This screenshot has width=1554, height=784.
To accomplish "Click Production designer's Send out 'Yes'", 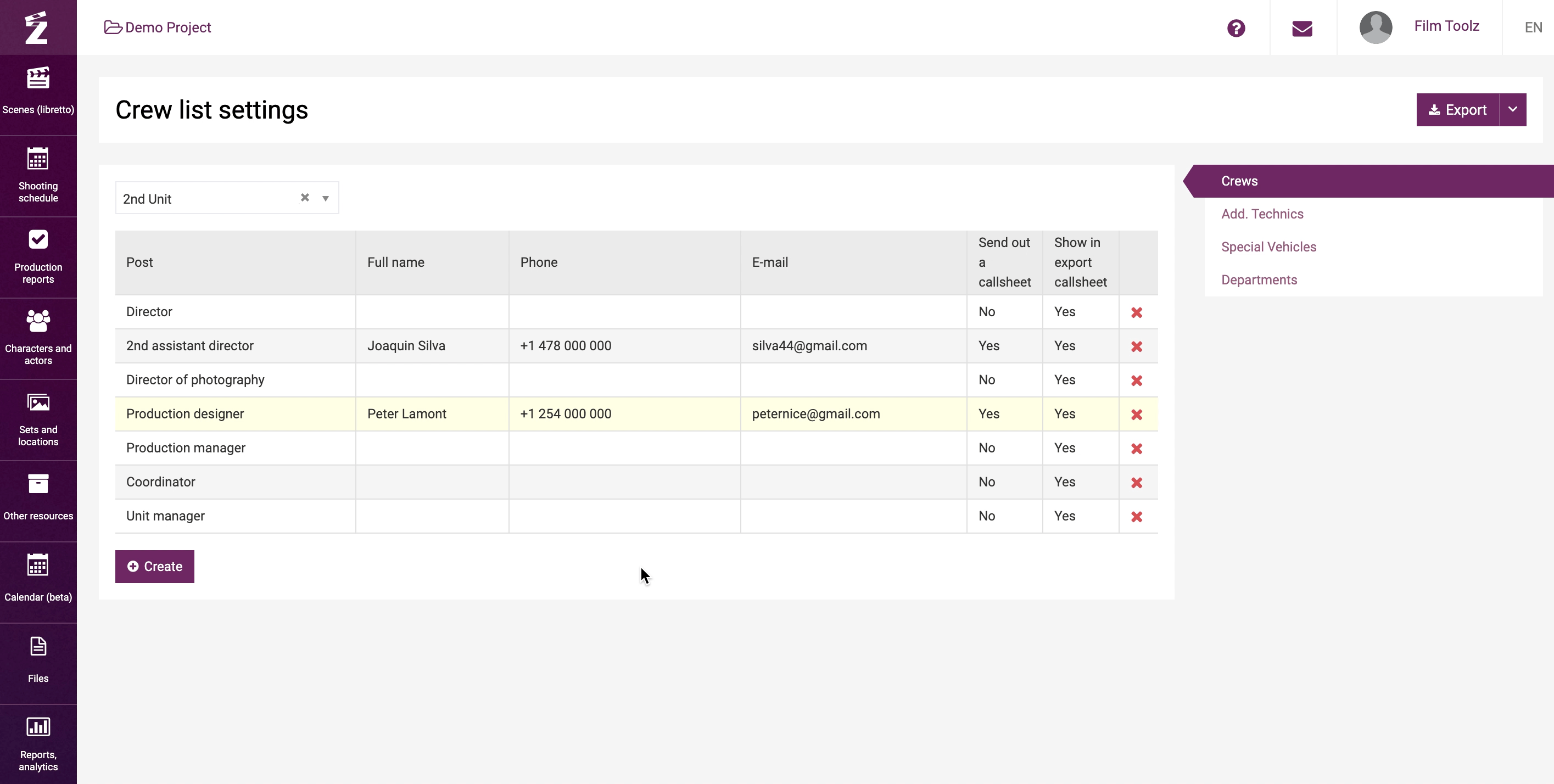I will (989, 414).
